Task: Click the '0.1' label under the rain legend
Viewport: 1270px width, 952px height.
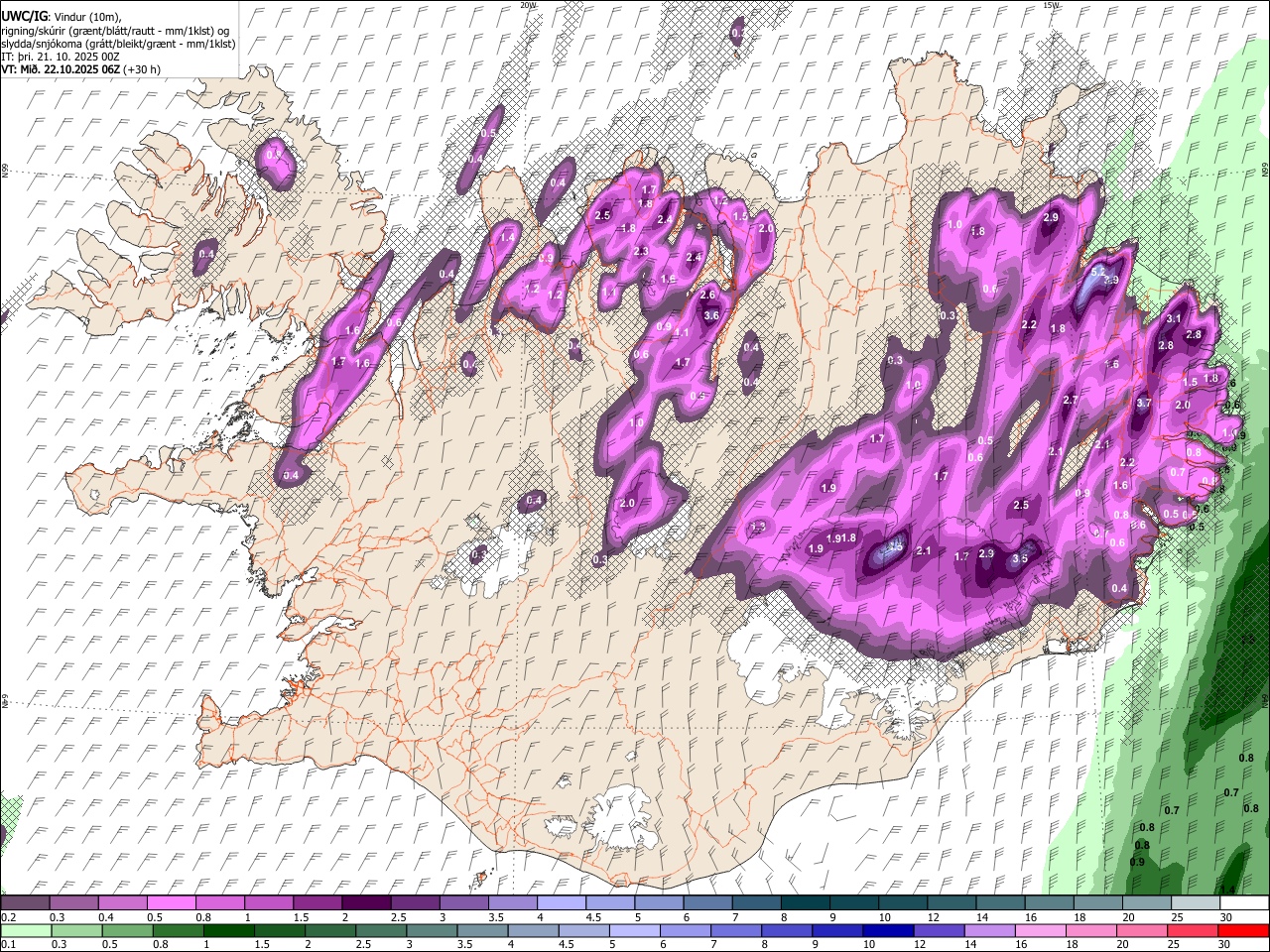Action: click(9, 945)
